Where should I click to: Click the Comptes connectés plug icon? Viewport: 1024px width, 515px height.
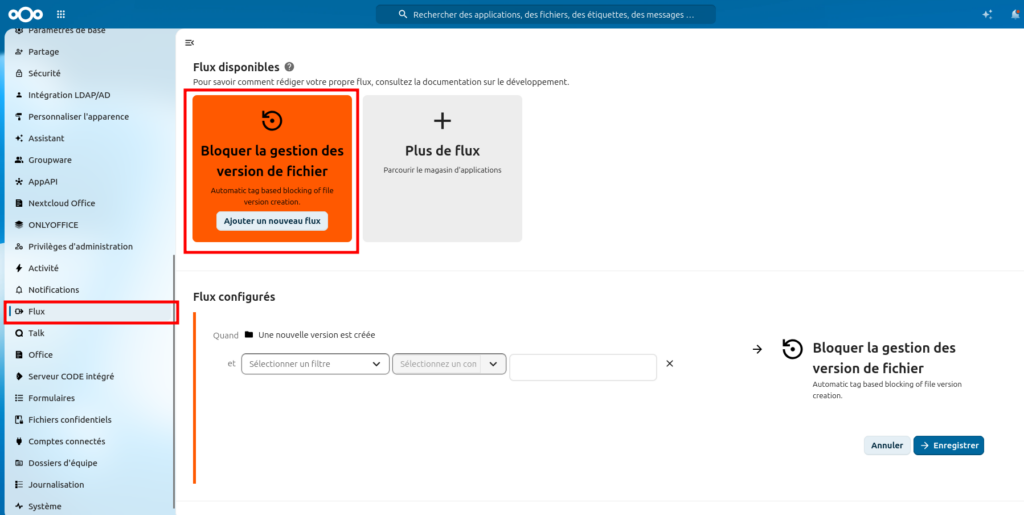(19, 441)
